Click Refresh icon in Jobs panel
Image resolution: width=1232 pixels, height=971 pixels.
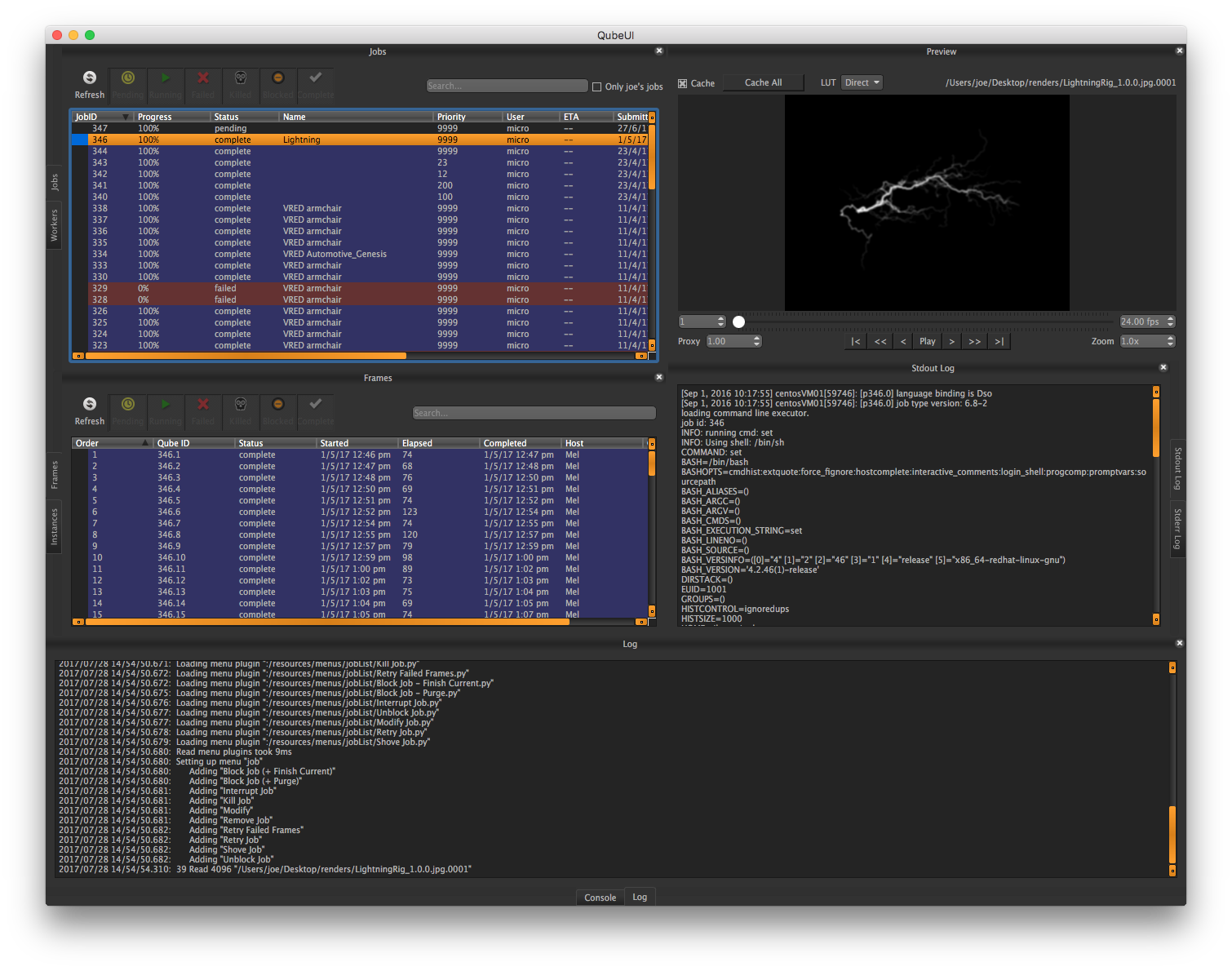90,78
